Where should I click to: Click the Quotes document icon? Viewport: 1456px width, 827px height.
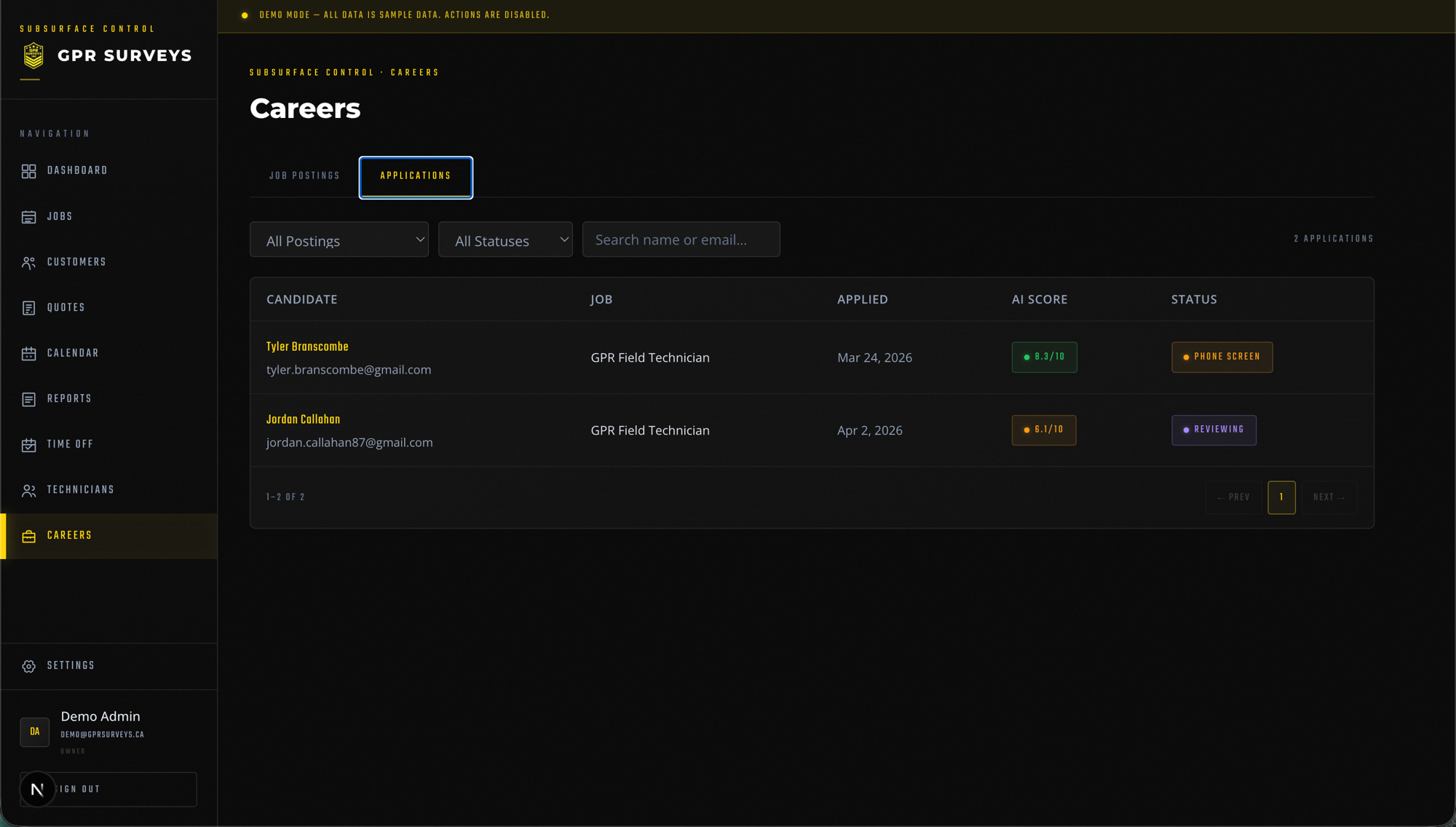28,308
